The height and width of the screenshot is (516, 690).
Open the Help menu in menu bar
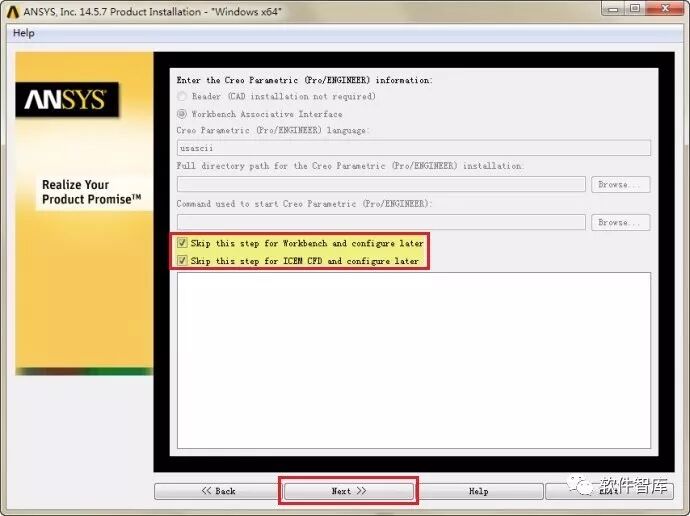(23, 33)
